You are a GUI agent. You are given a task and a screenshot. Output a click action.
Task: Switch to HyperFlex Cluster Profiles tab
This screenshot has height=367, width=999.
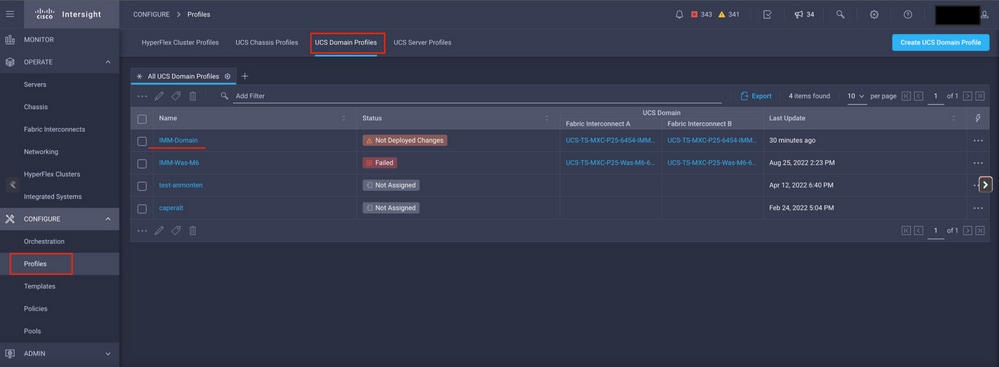tap(180, 43)
